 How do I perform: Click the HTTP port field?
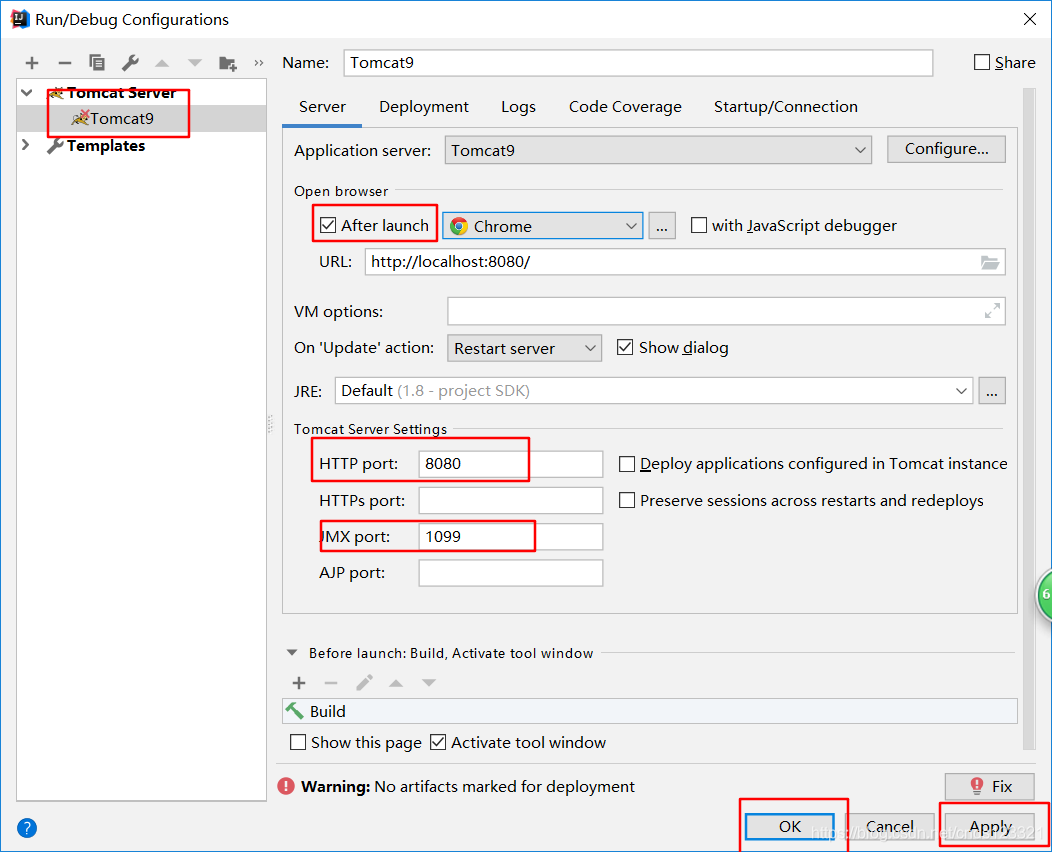click(x=511, y=464)
